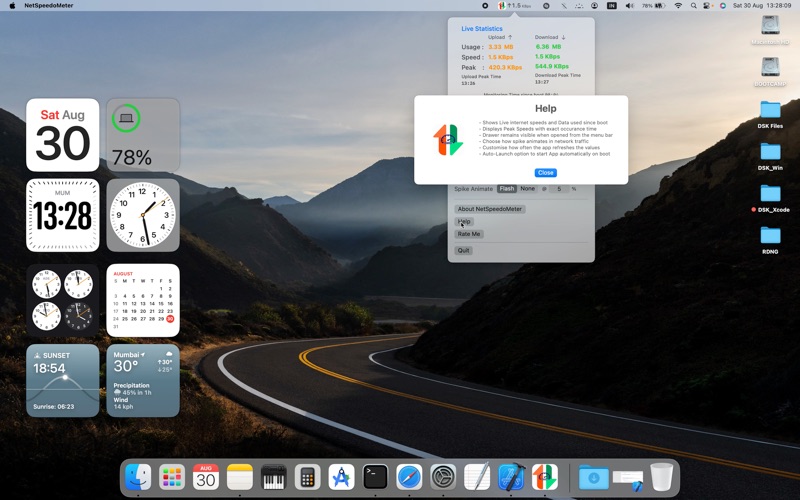800x500 pixels.
Task: Click the Help button in the drawer
Action: pyautogui.click(x=464, y=221)
